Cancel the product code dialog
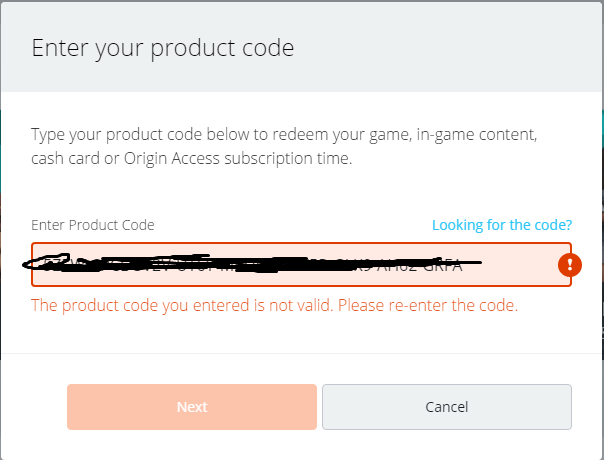This screenshot has width=604, height=460. (x=447, y=407)
